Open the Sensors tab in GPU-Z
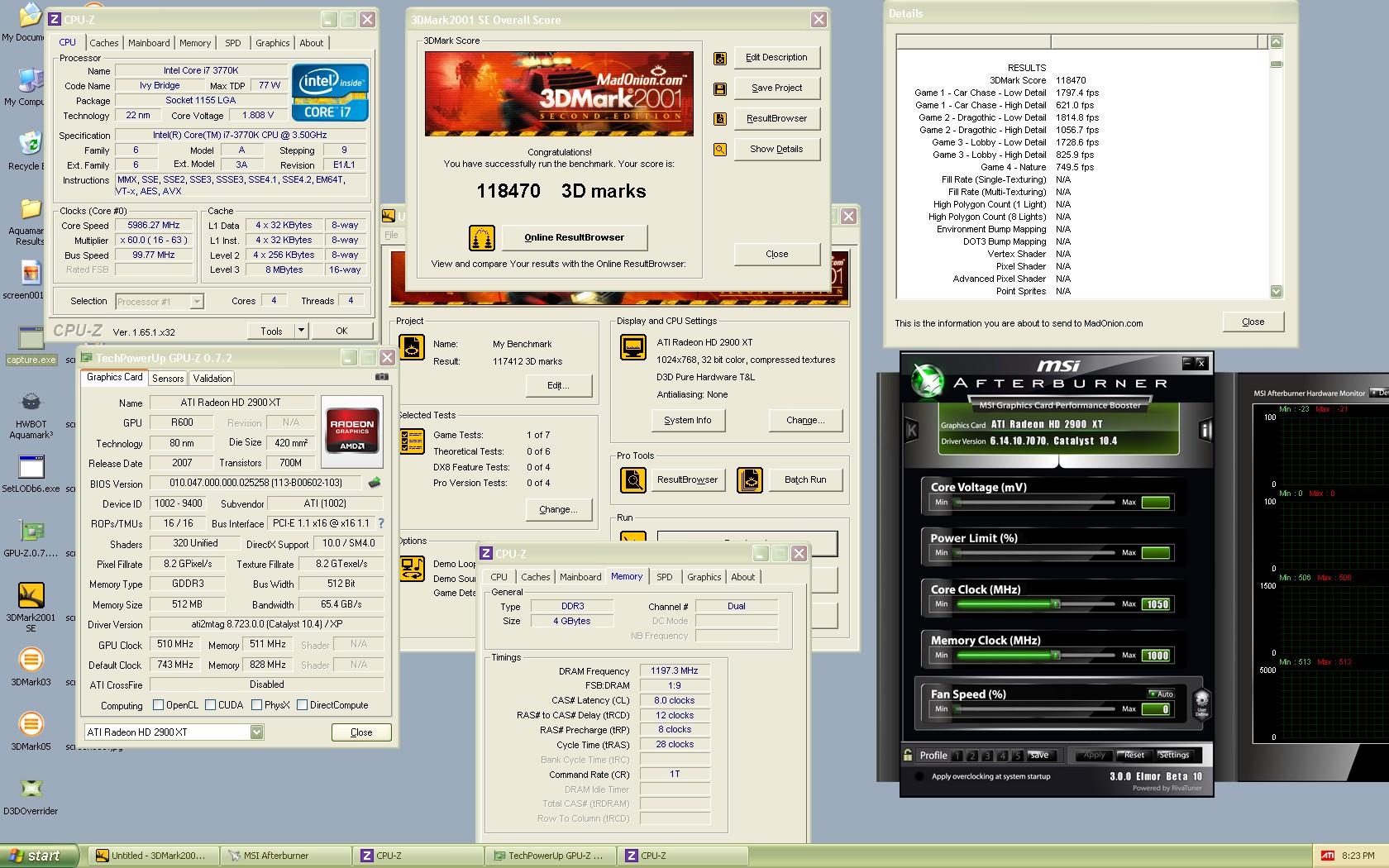The width and height of the screenshot is (1389, 868). pyautogui.click(x=168, y=379)
